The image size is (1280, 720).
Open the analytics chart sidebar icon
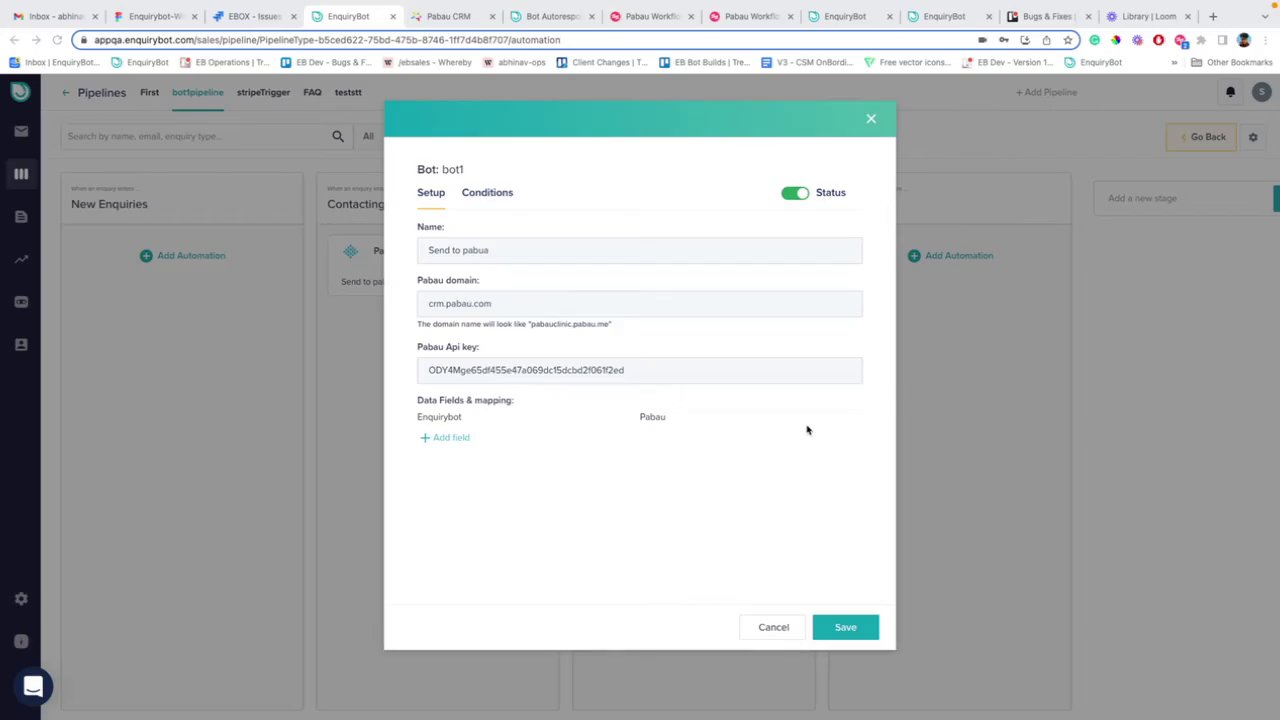click(x=20, y=259)
